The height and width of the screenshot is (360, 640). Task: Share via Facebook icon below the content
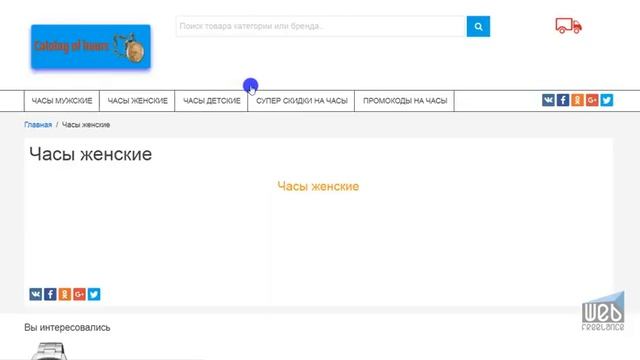[x=50, y=294]
